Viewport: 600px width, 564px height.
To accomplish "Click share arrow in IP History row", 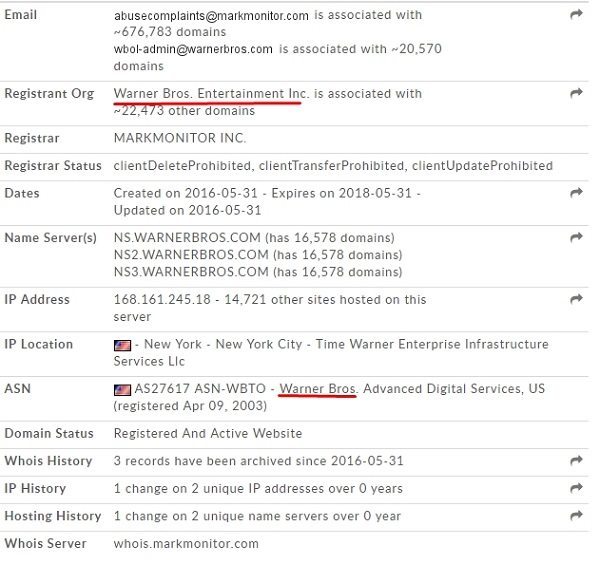I will pos(576,488).
